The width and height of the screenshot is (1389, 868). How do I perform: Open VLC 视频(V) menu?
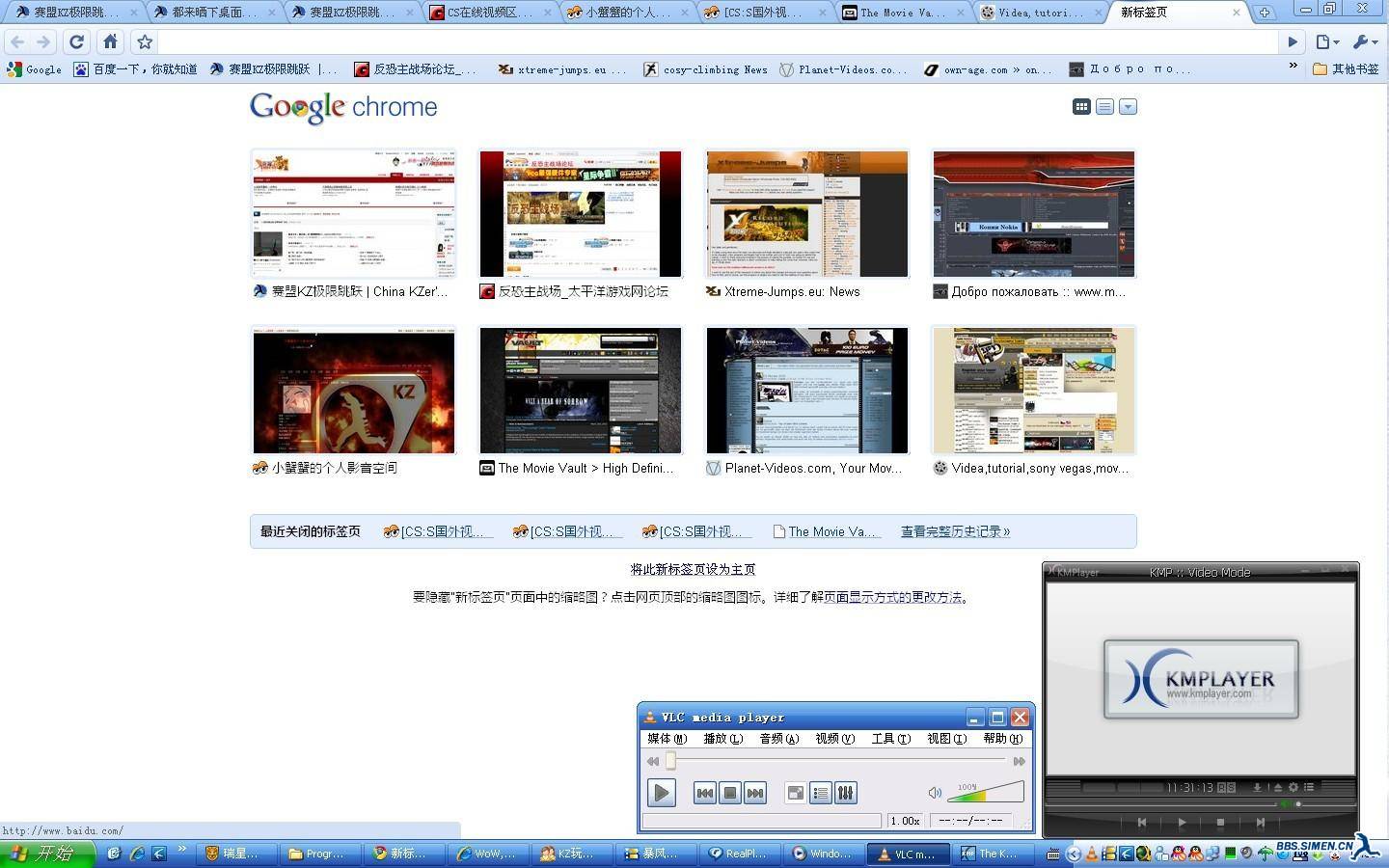(x=835, y=739)
